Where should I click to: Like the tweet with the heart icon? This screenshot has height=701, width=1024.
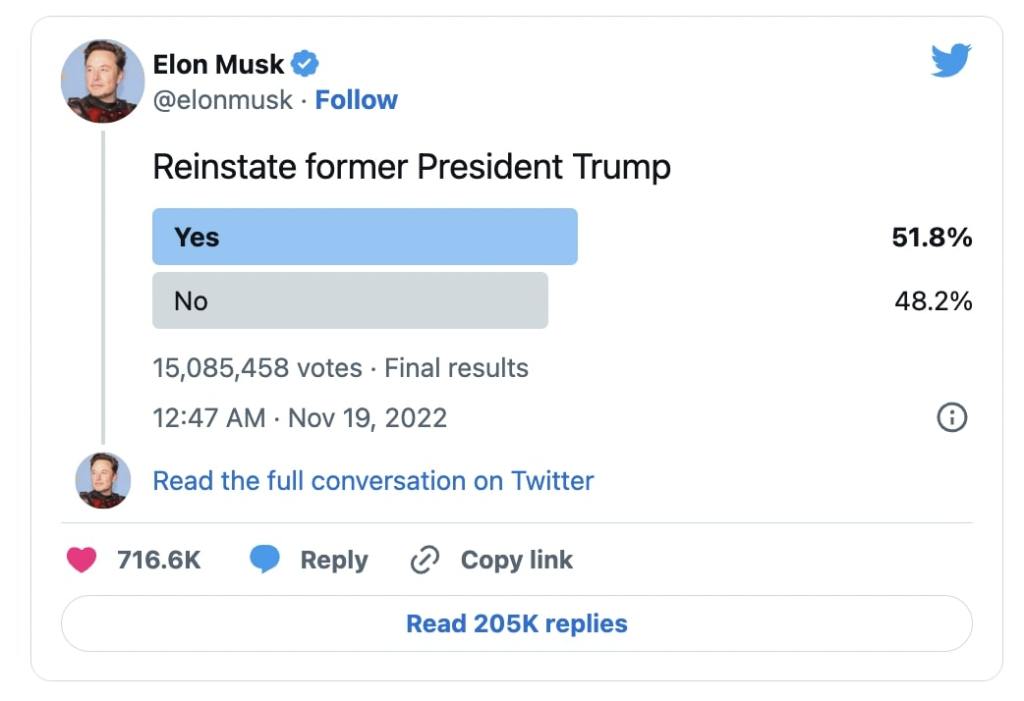coord(82,560)
